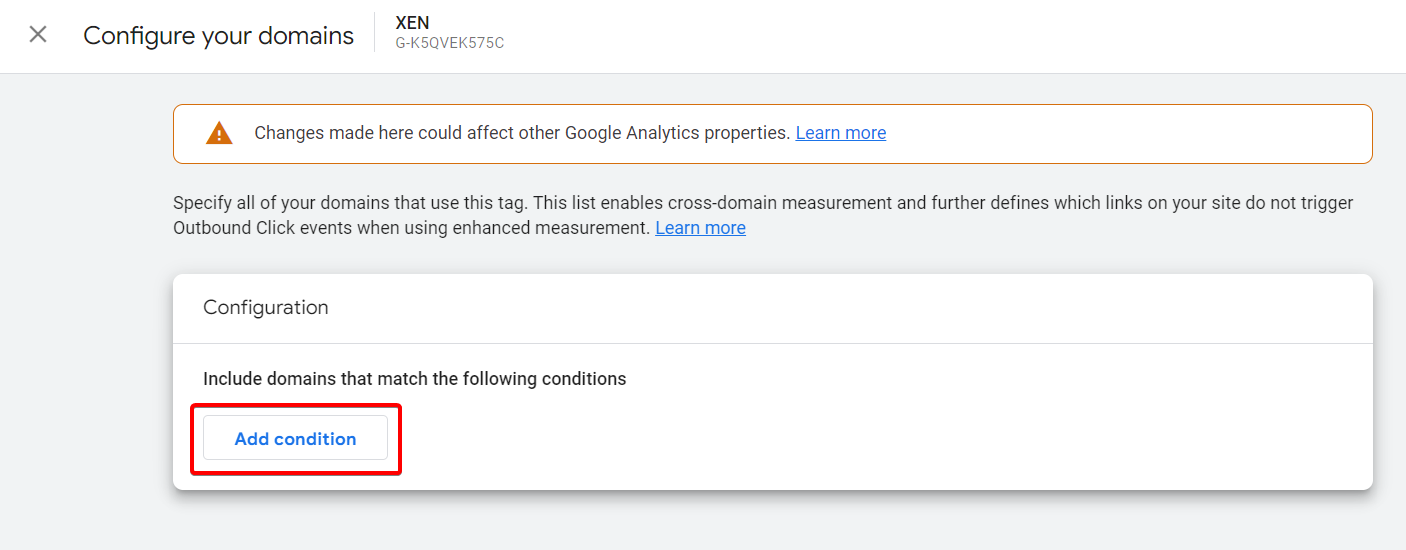Select the XEN property name

tap(413, 23)
